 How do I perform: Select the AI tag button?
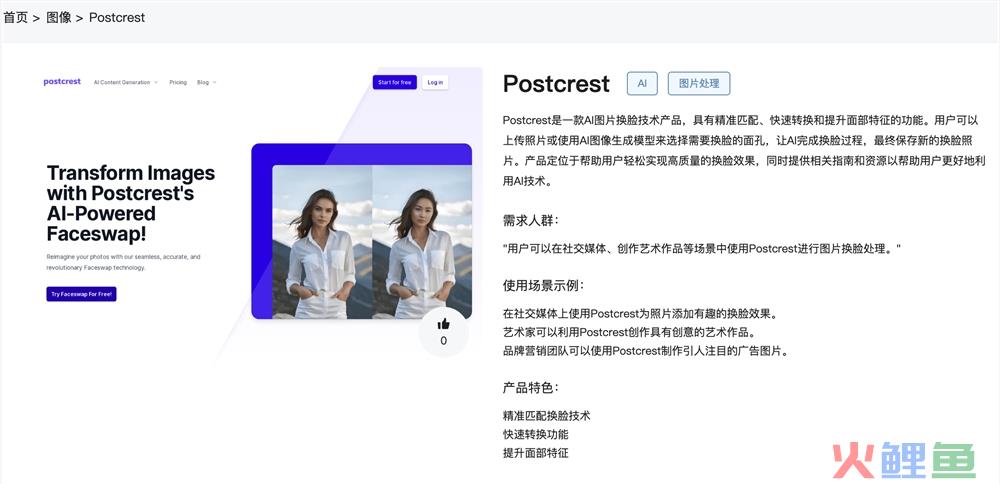click(x=642, y=84)
